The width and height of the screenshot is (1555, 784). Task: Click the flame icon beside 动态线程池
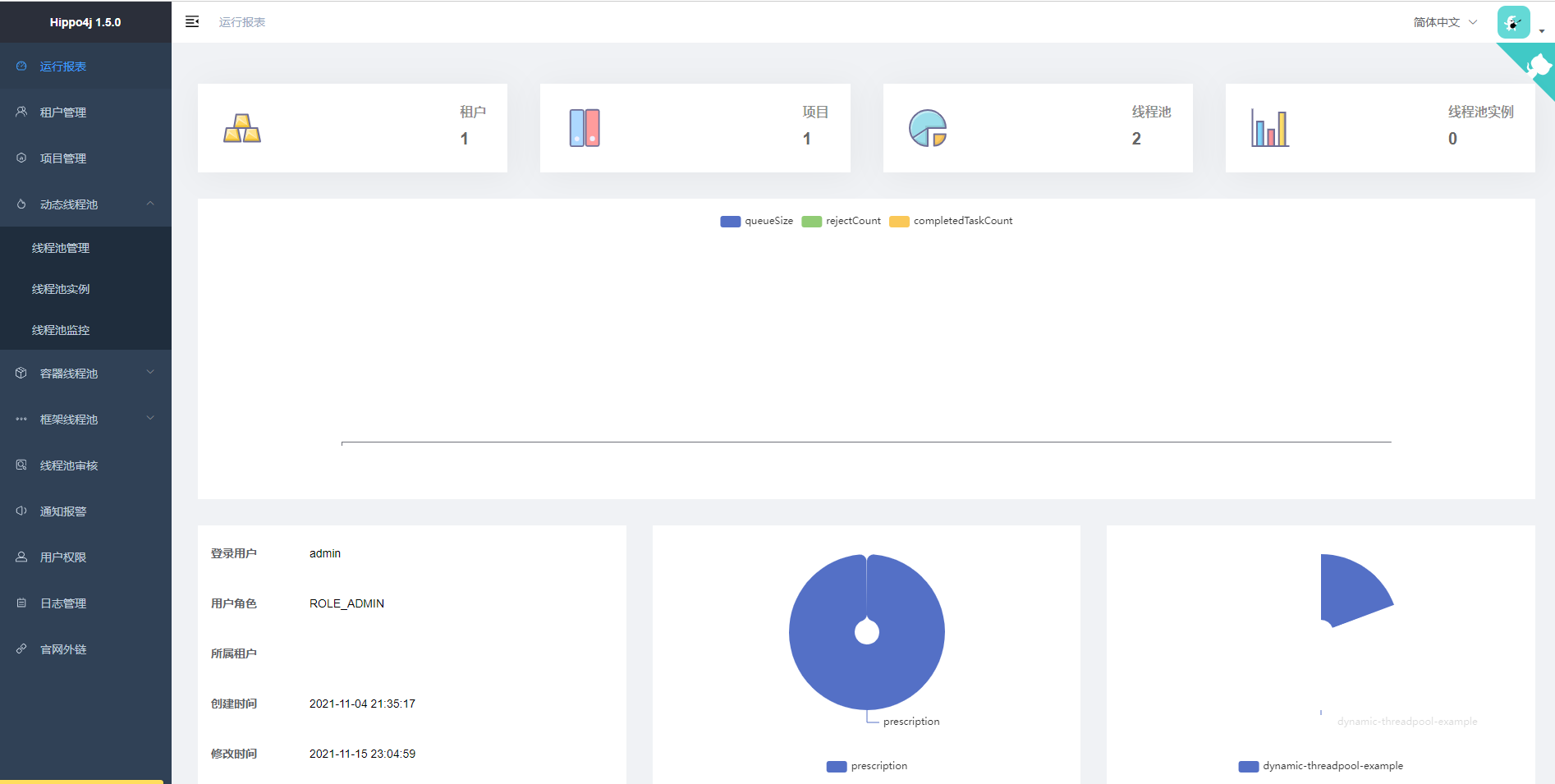pos(21,204)
